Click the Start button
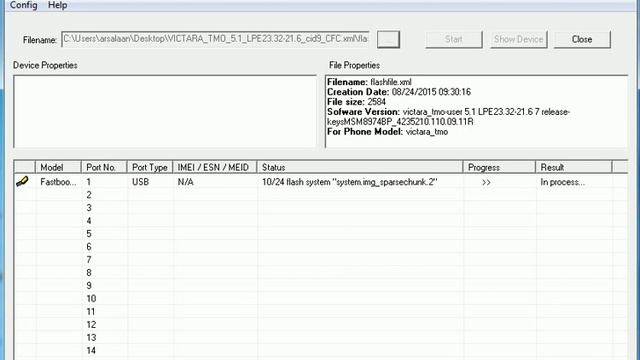The height and width of the screenshot is (360, 640). [453, 40]
